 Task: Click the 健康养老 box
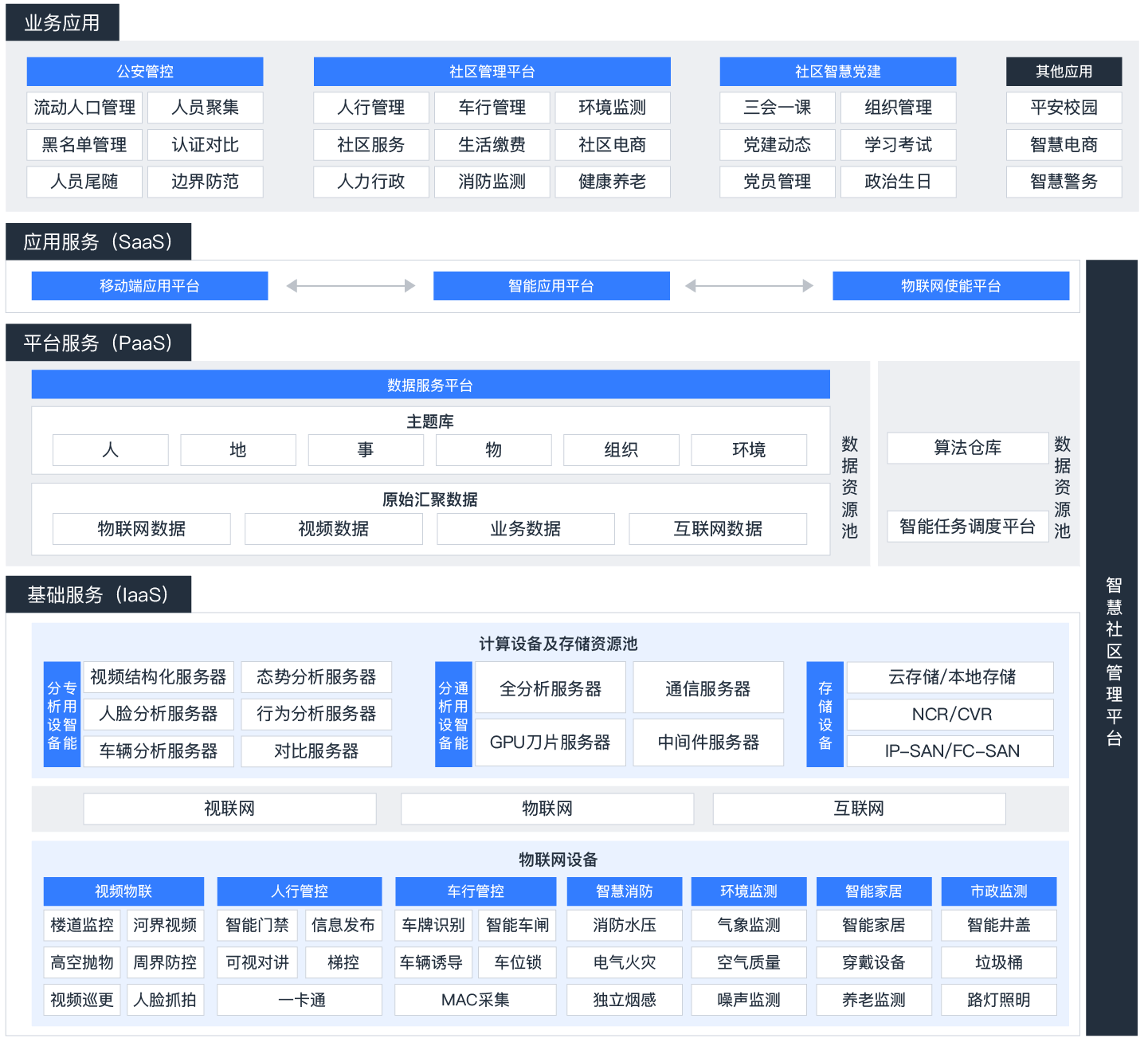coord(613,182)
